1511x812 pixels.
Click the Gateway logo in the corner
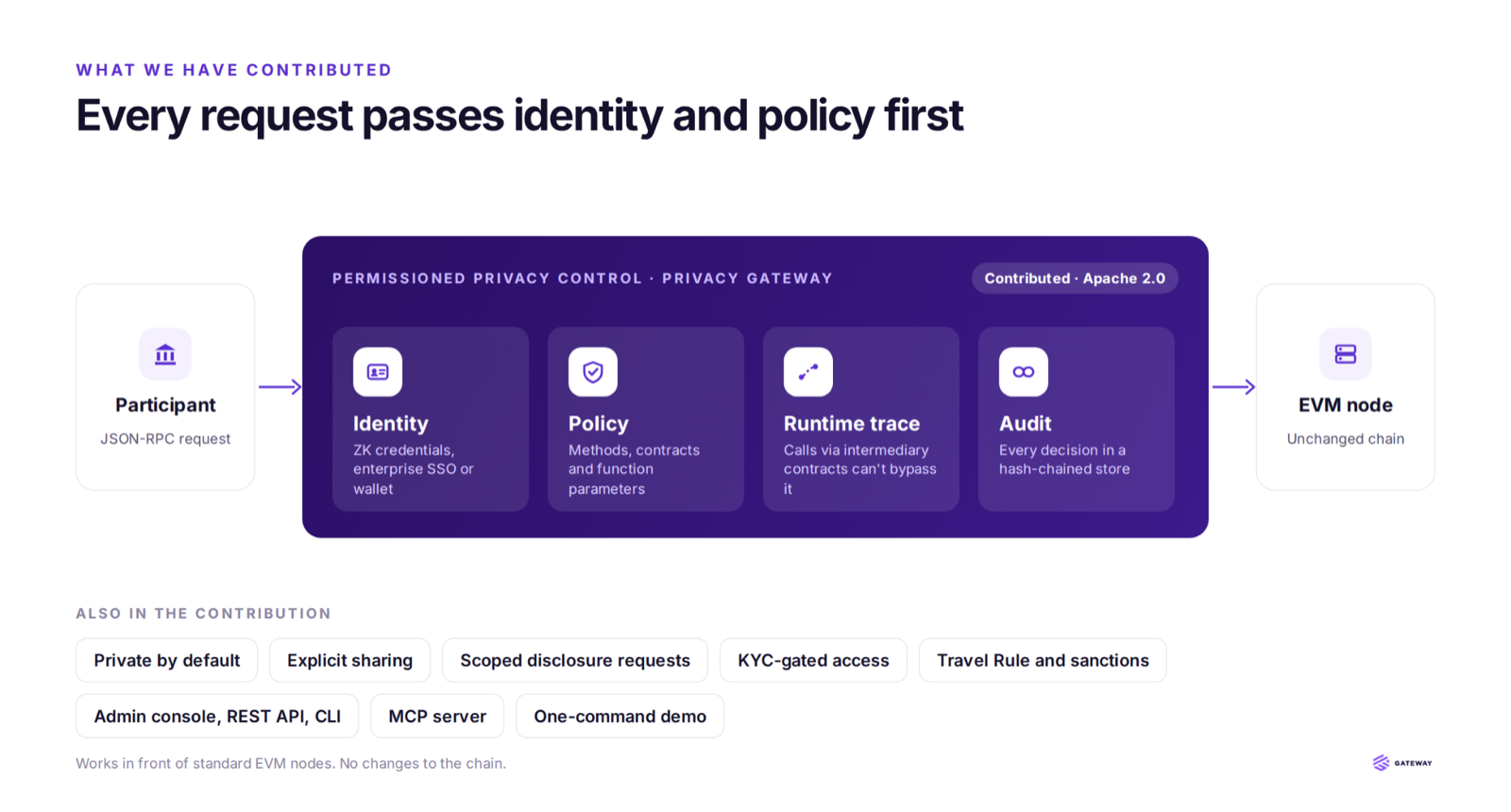(x=1402, y=763)
